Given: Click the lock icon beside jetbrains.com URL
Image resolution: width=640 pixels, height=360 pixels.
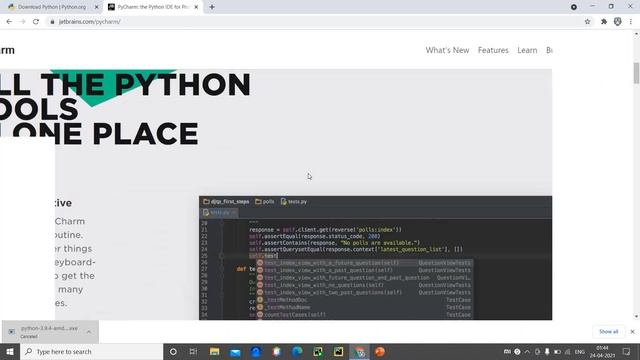Looking at the screenshot, I should coord(52,22).
